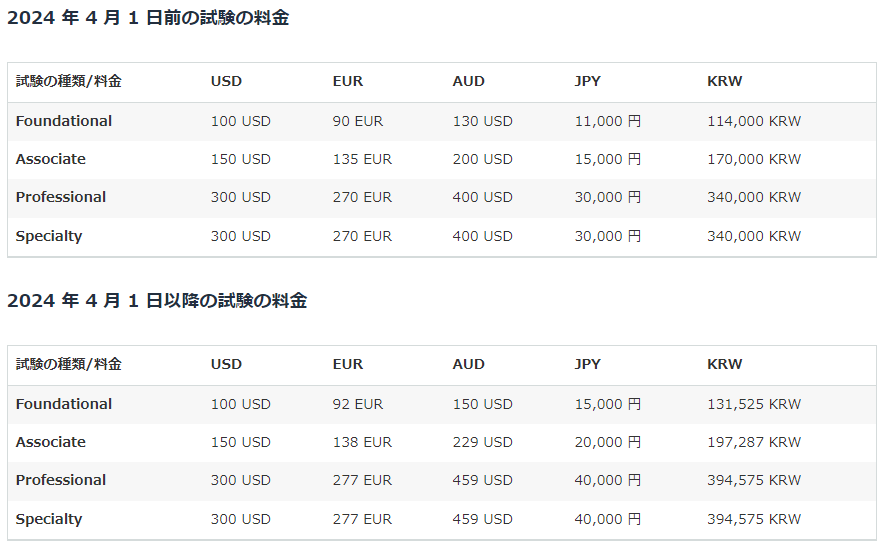The width and height of the screenshot is (886, 547).
Task: Click the 2024 年 4 月 1 日前の試験の料金 heading
Action: click(148, 18)
